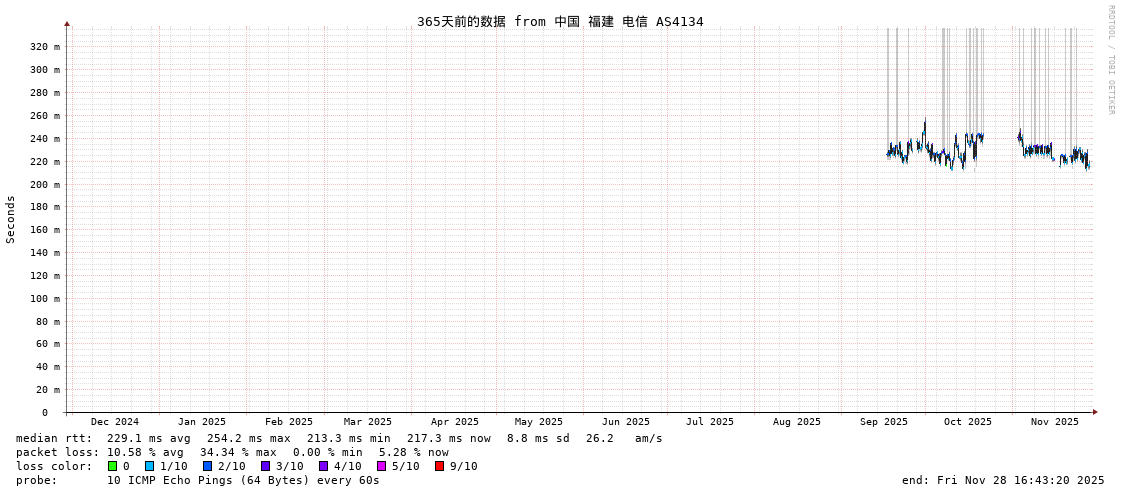Click the Apr 2025 x-axis label

[455, 422]
